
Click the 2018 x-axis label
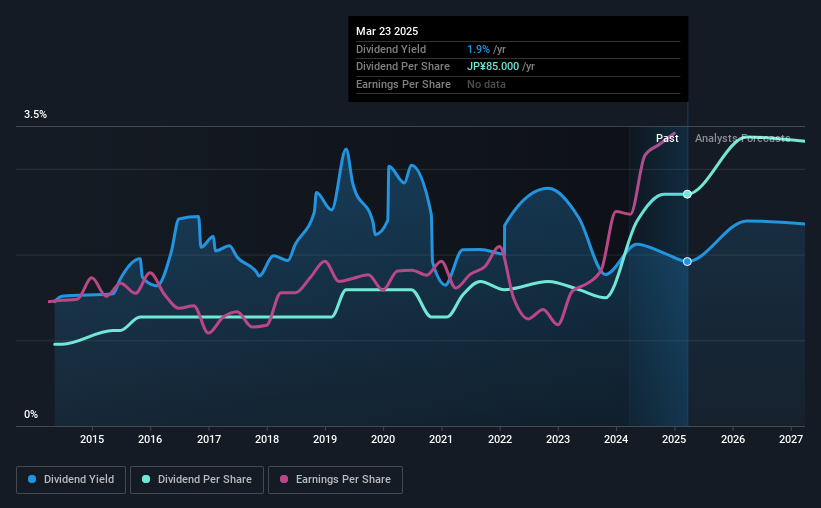267,439
